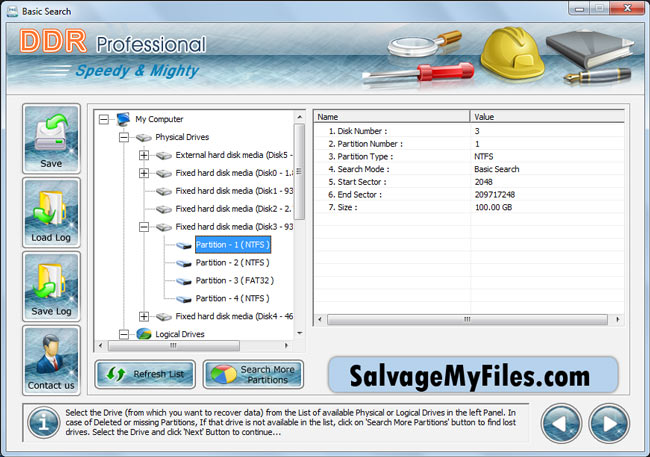This screenshot has height=457, width=650.
Task: Click the 'NTFS' value cell
Action: 484,156
